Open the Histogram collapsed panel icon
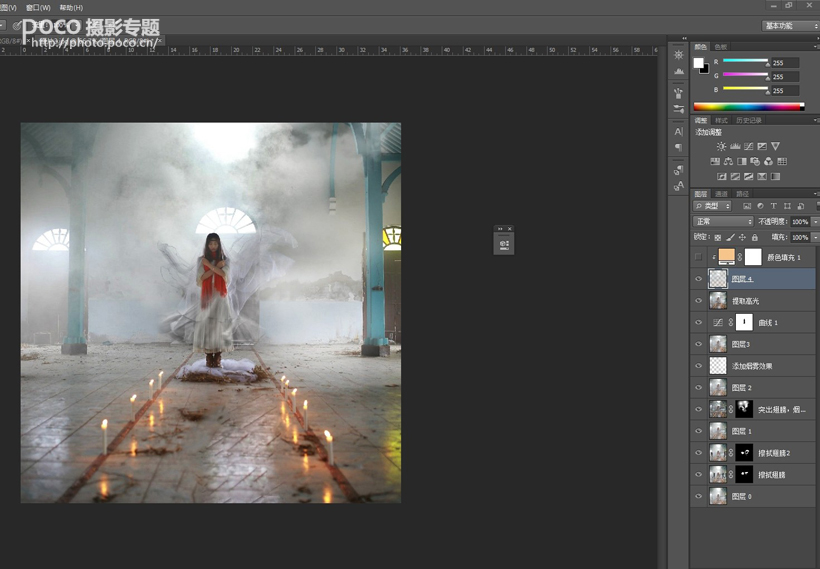Viewport: 820px width, 569px height. coord(679,71)
